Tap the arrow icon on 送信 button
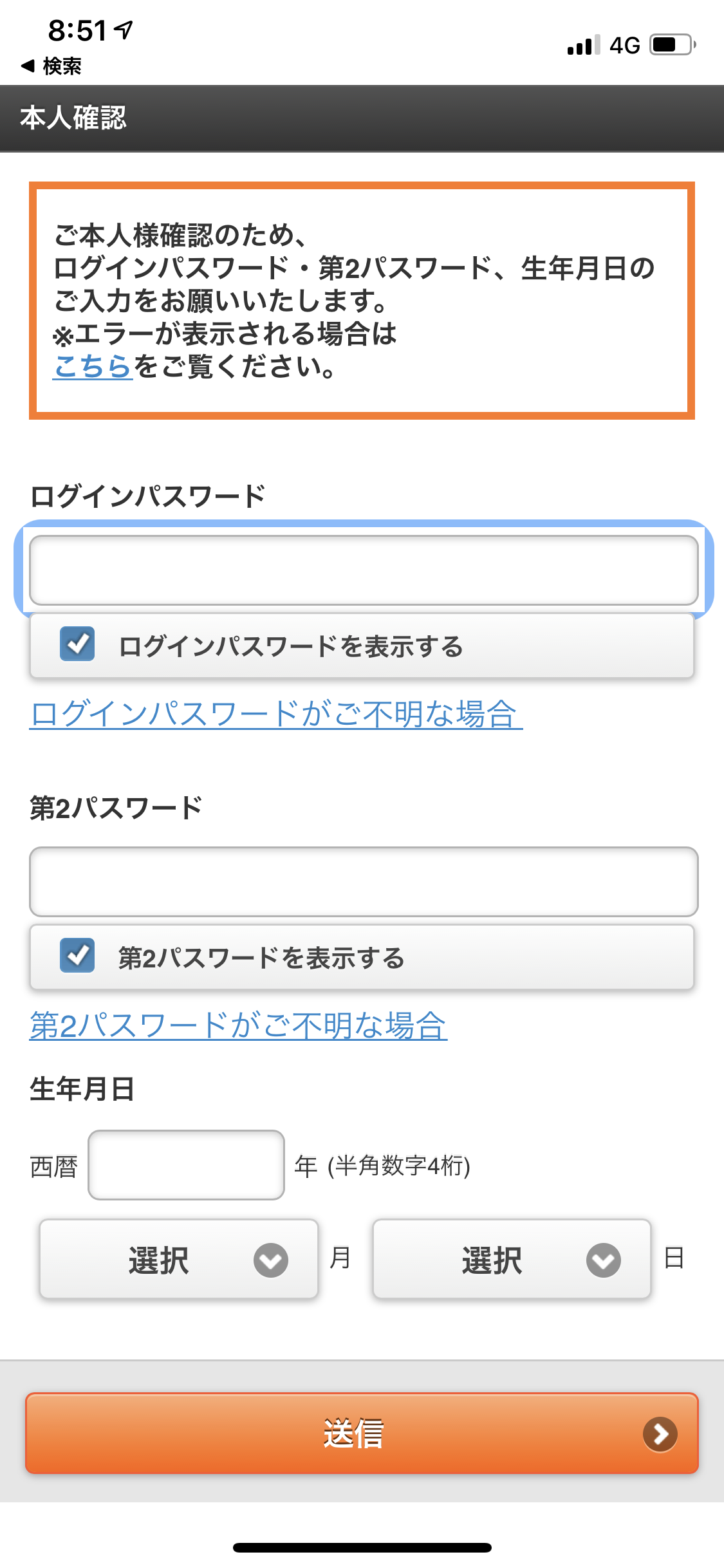 (x=660, y=1434)
